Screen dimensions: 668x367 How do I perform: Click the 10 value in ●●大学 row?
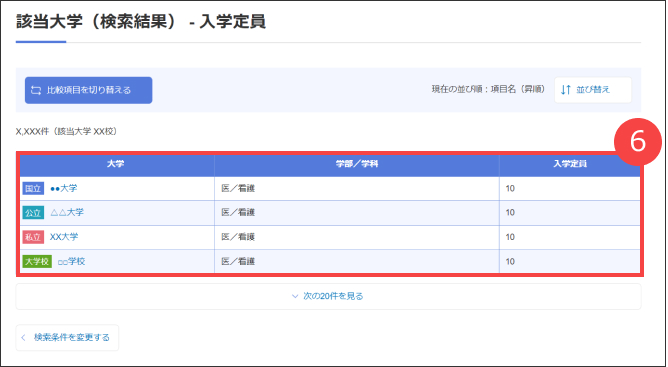coord(510,188)
